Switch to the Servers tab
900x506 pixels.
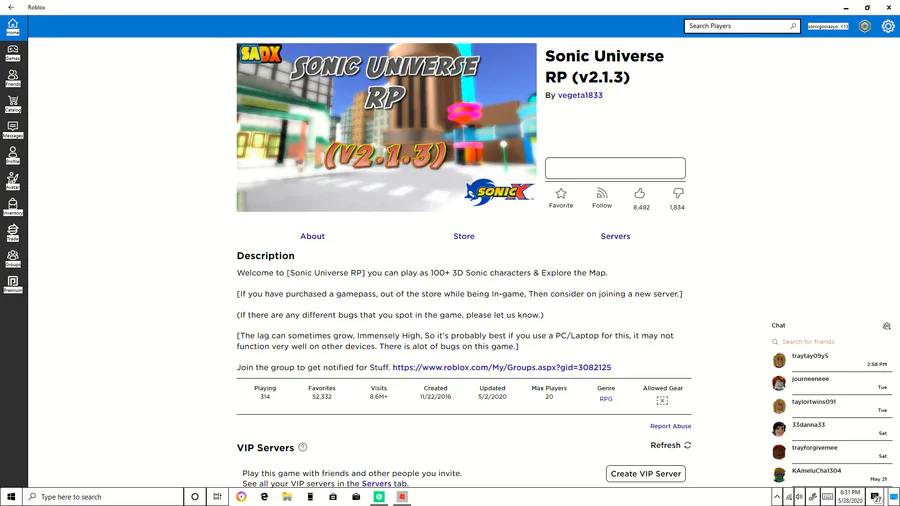coord(615,236)
